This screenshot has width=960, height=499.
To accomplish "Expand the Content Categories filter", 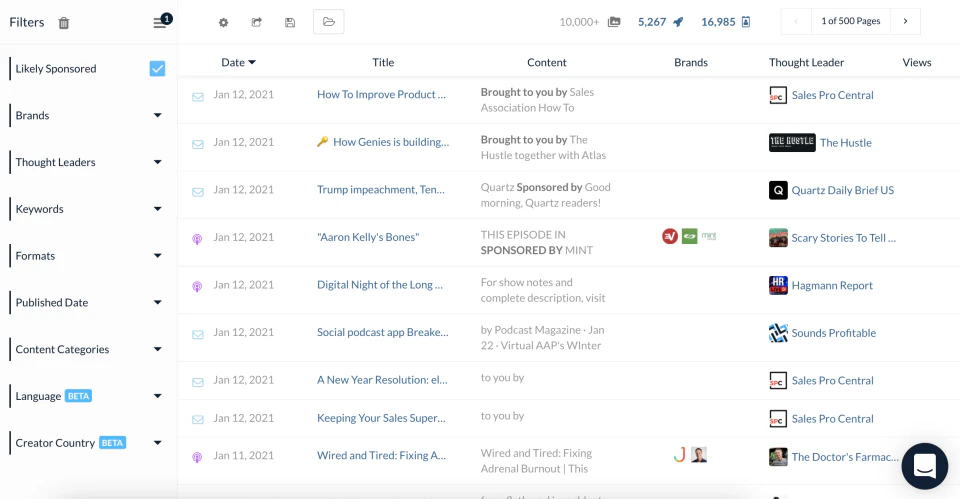I will pos(157,349).
